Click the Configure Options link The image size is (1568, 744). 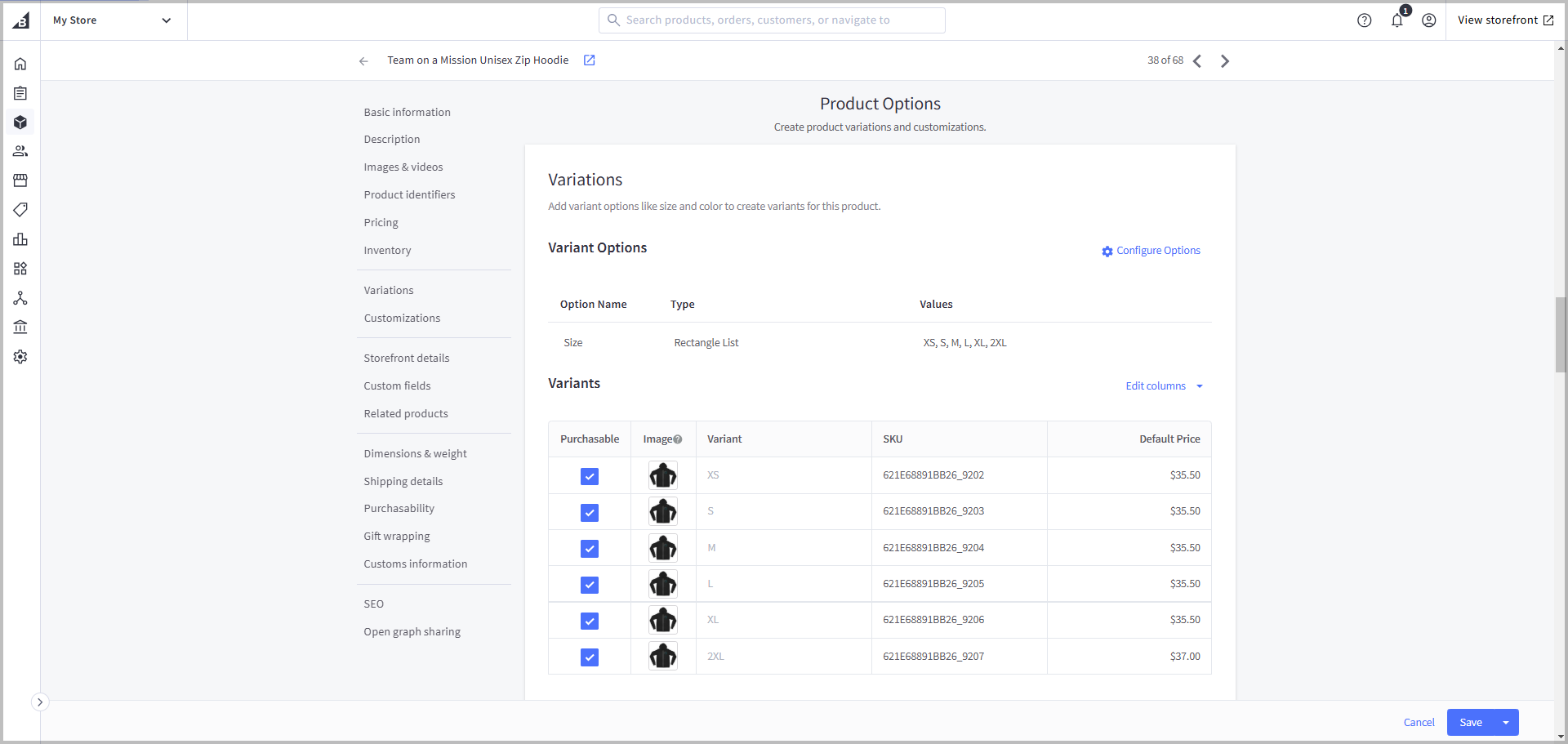click(x=1151, y=251)
